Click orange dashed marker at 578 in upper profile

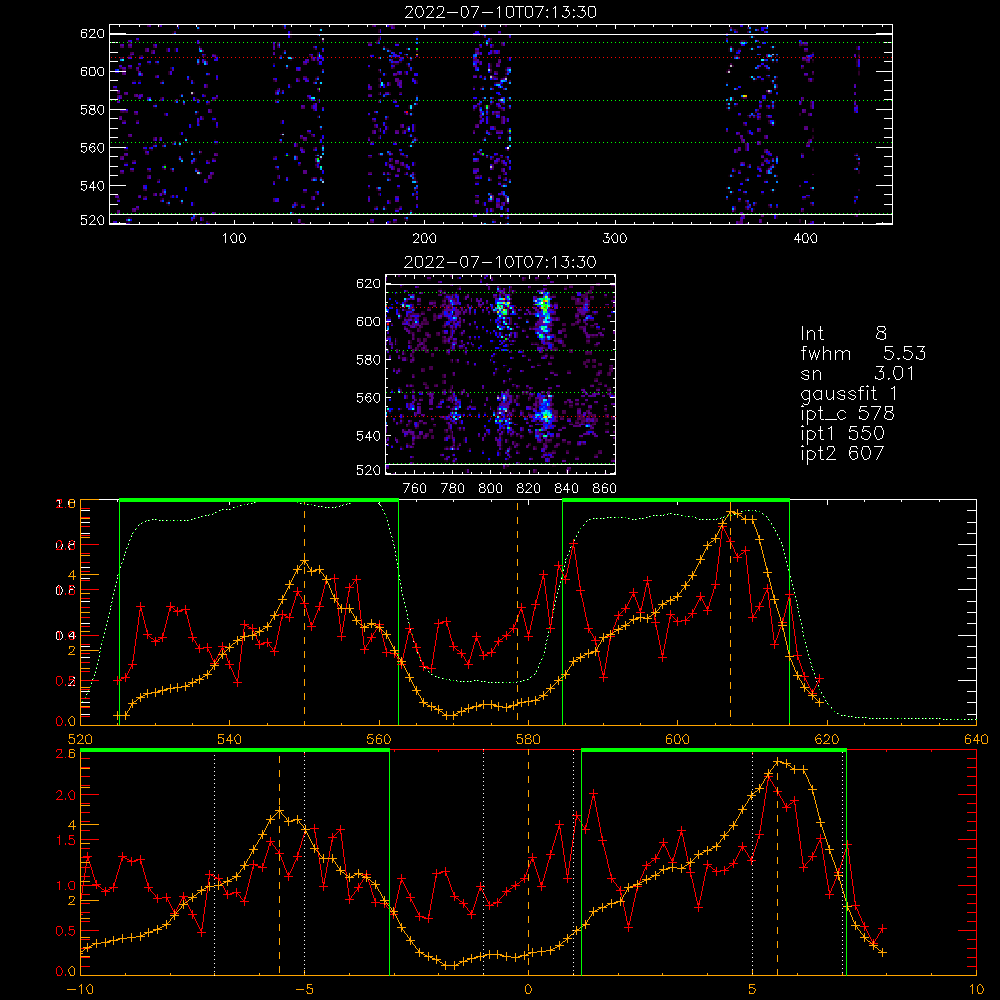[517, 612]
